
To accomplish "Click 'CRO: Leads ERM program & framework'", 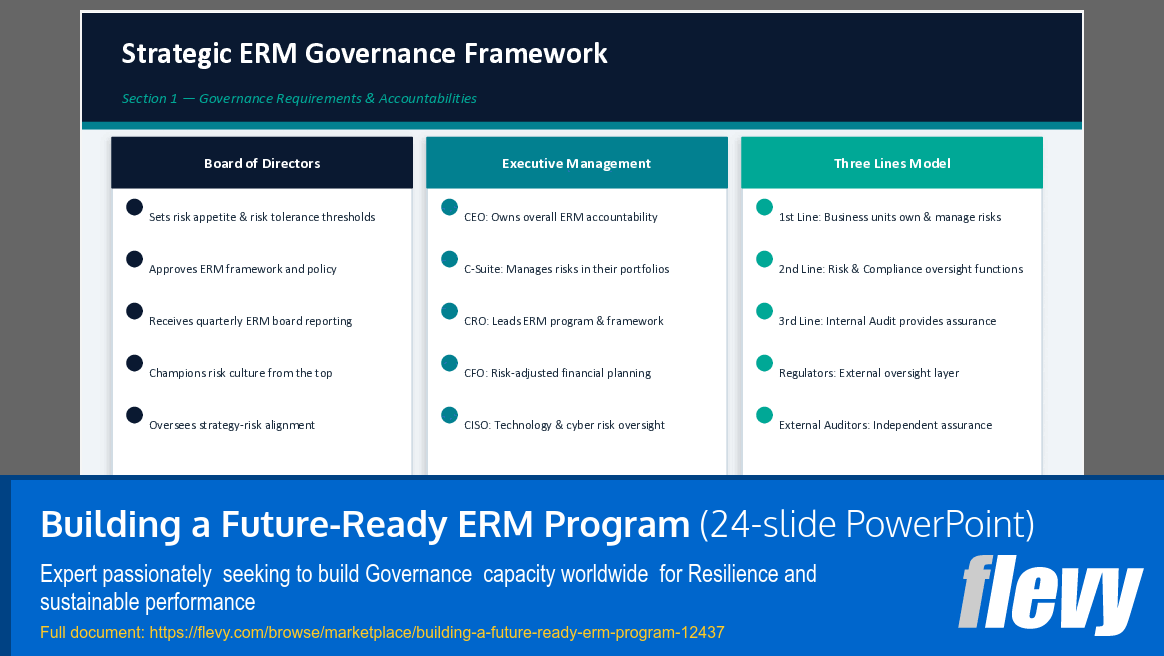I will (563, 321).
